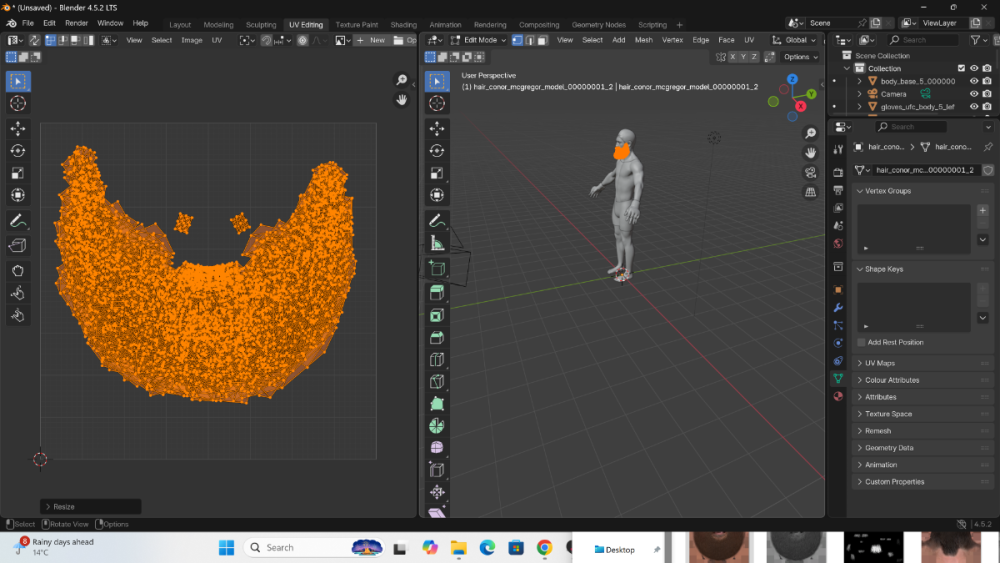Expand the UV Maps panel
The image size is (1000, 563).
[880, 363]
